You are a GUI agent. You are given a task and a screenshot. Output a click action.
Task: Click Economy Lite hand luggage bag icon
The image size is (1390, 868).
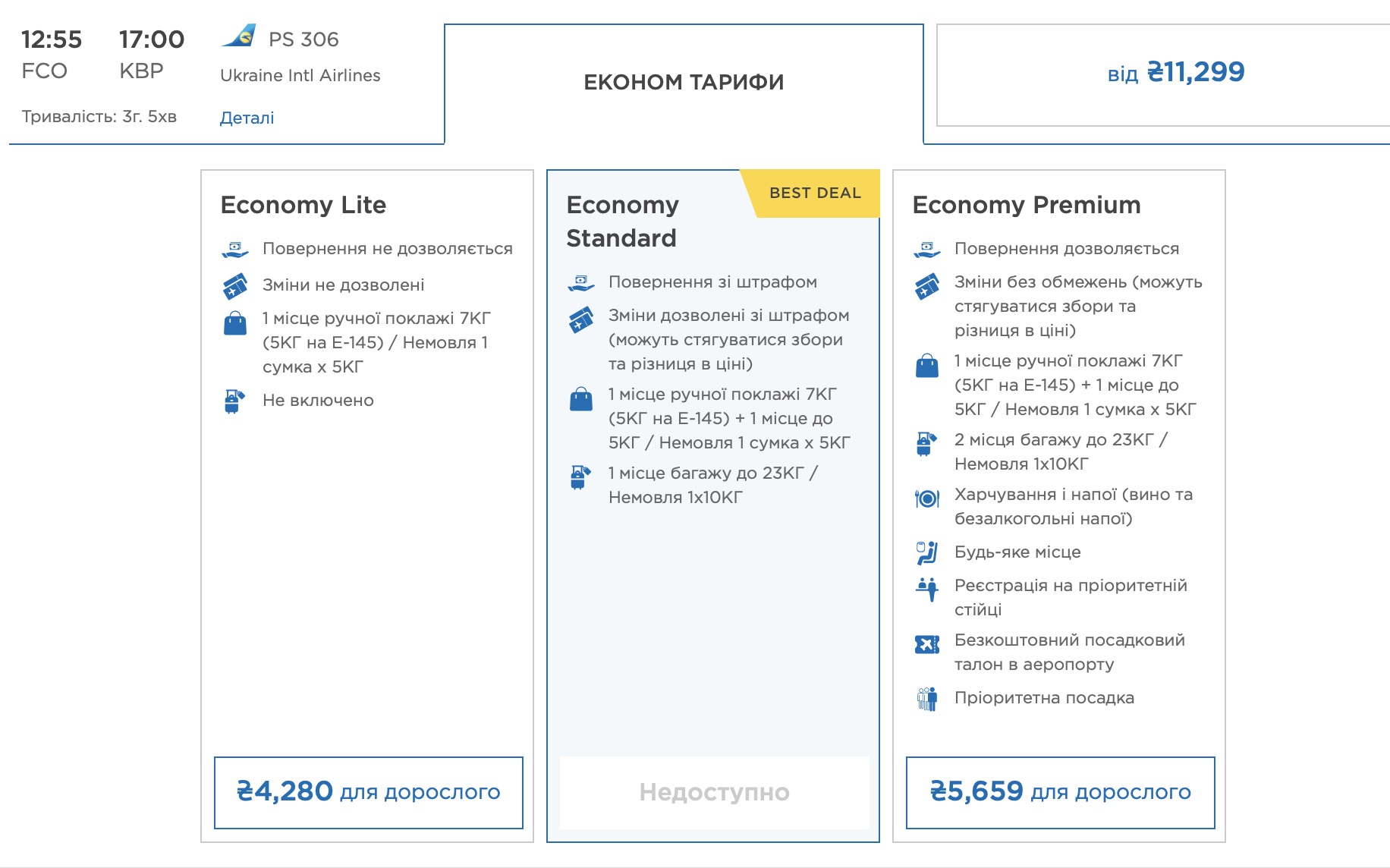(235, 323)
